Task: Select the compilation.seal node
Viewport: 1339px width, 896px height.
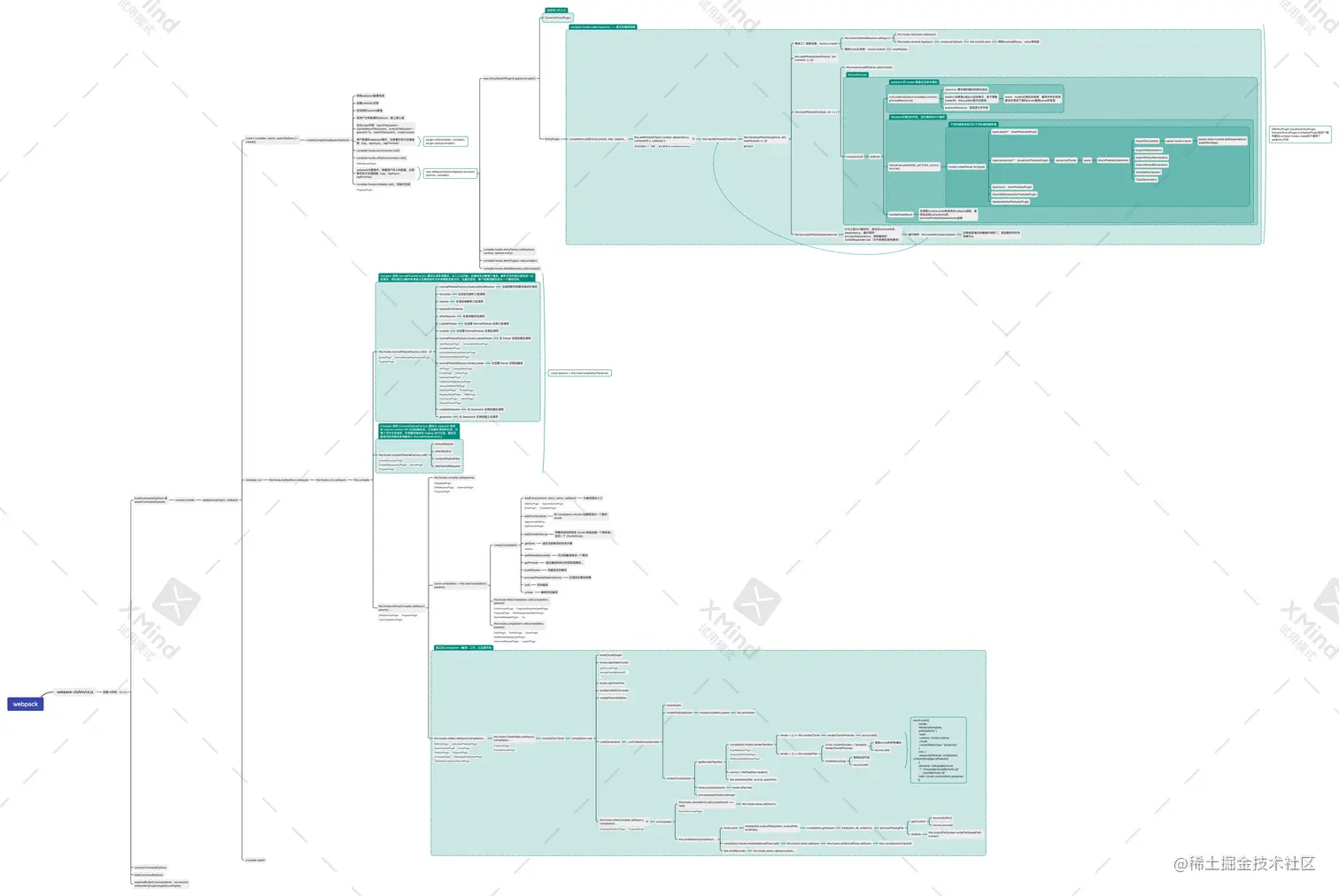Action: tap(582, 738)
